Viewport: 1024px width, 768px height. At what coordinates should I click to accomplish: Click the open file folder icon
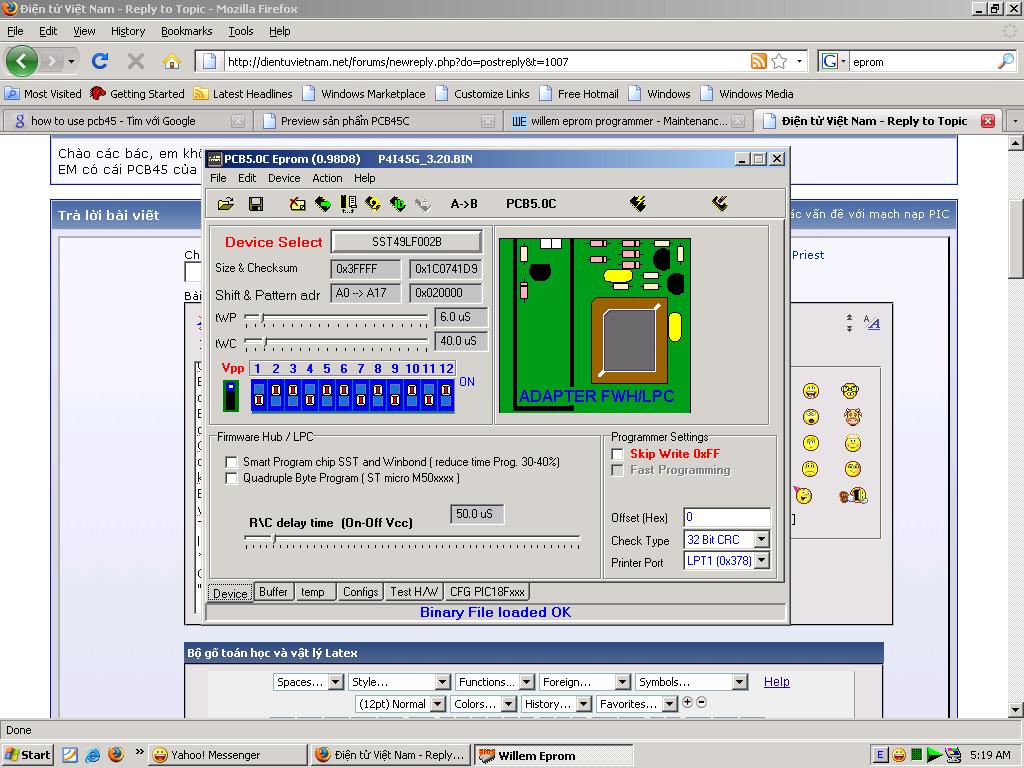tap(226, 204)
